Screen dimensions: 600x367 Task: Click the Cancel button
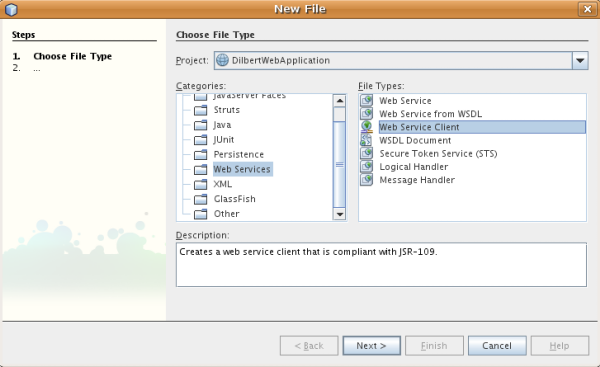(x=497, y=346)
